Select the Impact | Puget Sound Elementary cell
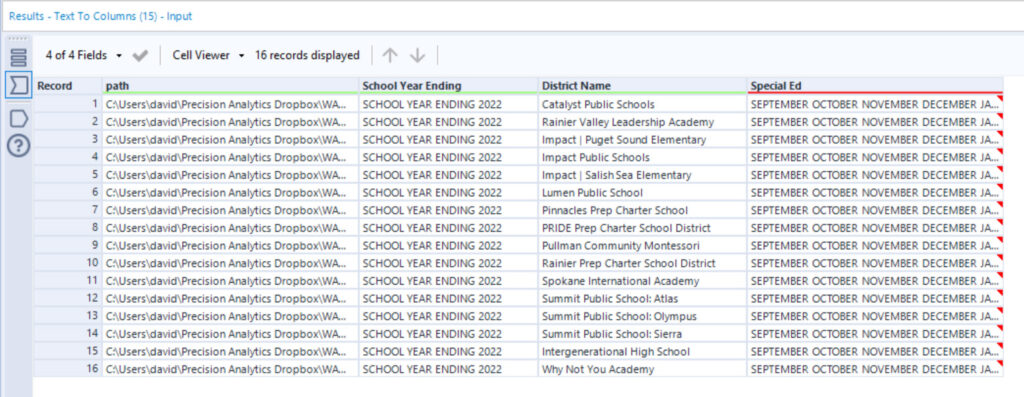 pyautogui.click(x=643, y=140)
